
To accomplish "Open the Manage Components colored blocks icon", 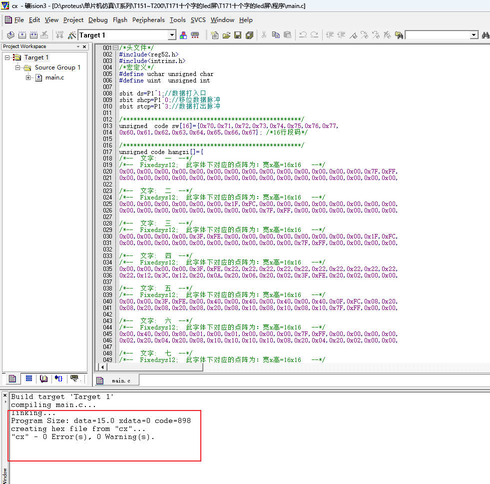I will point(183,35).
